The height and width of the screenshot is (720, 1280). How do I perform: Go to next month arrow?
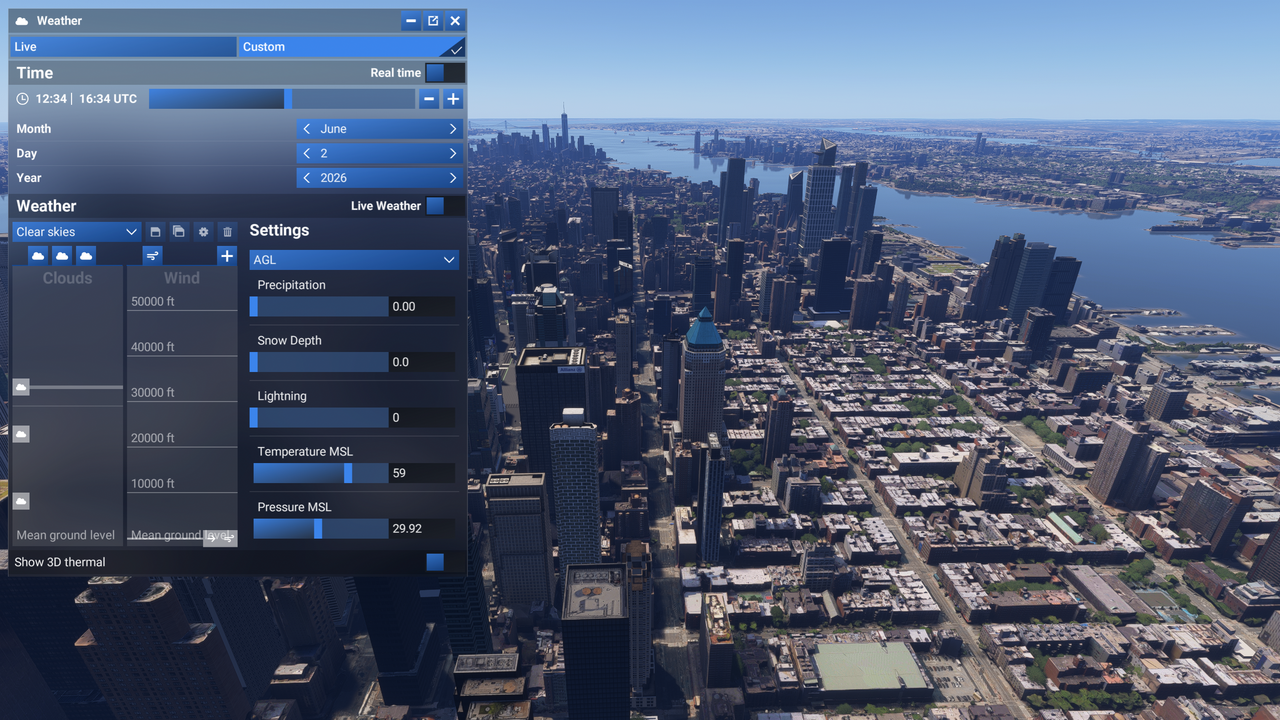(x=453, y=129)
